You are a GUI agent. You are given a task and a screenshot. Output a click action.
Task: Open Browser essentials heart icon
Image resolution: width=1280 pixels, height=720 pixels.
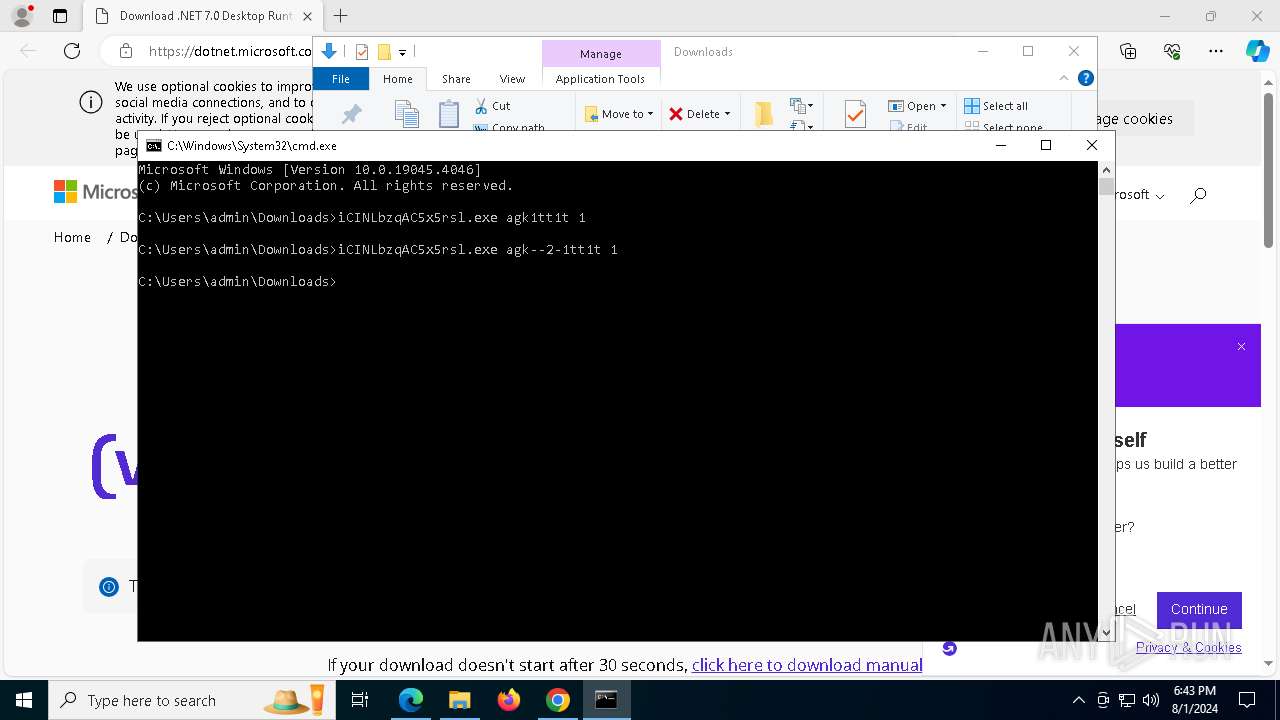(1172, 51)
